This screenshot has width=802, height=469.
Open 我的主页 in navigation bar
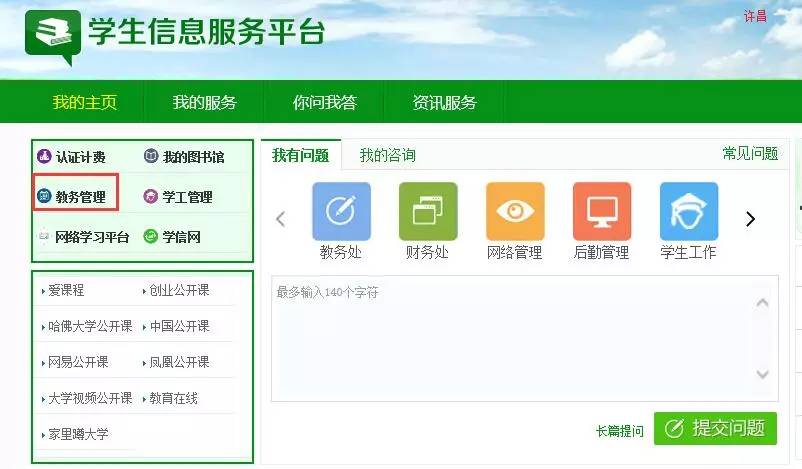tap(84, 102)
